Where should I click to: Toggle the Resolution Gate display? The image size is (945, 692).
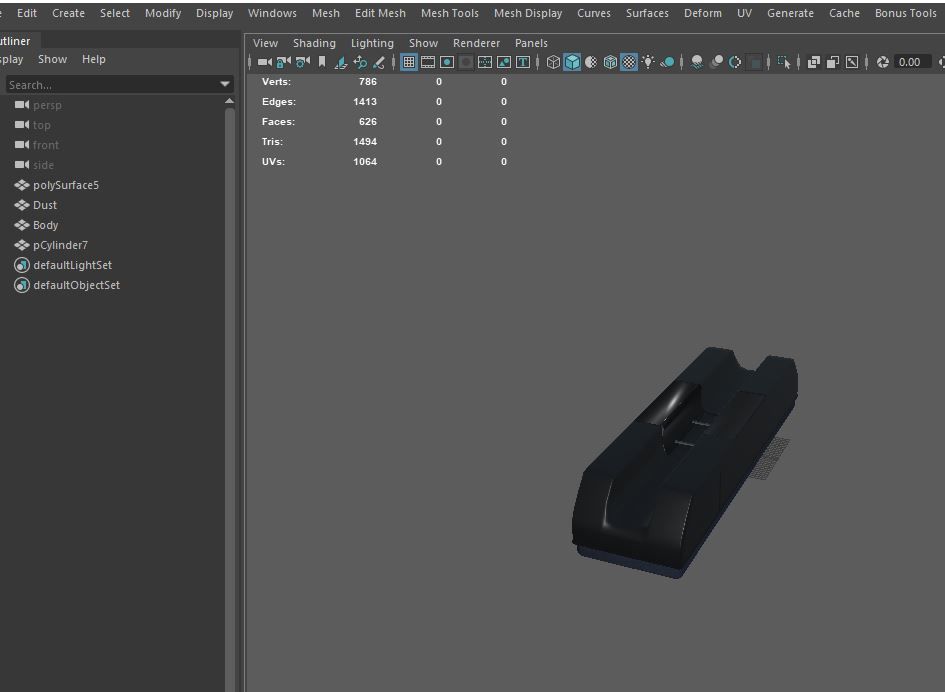[447, 61]
